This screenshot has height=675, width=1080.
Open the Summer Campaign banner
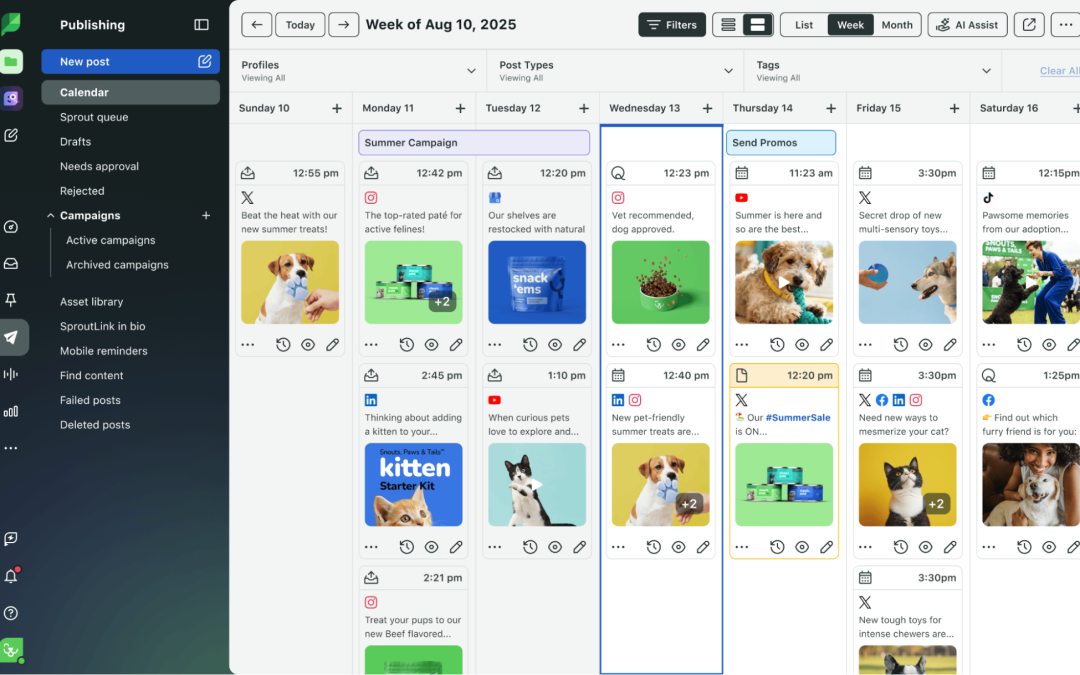tap(474, 143)
